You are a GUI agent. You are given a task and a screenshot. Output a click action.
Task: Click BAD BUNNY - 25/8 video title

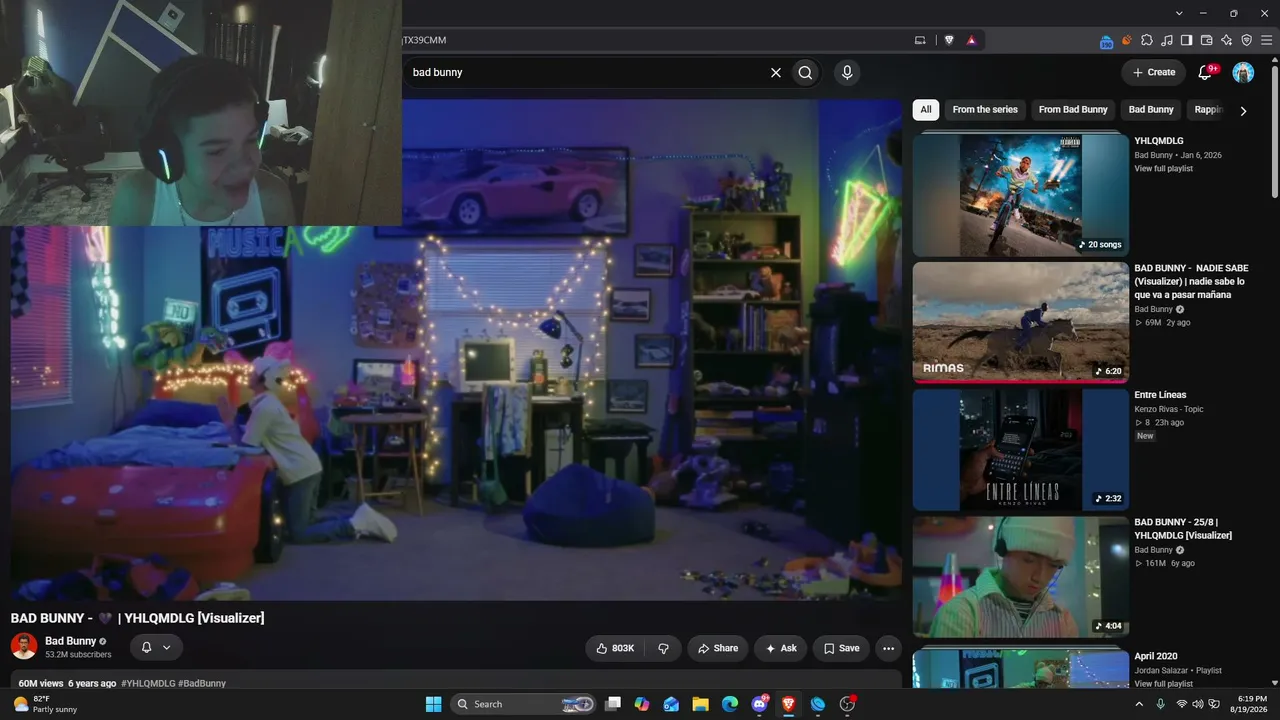[x=1183, y=529]
